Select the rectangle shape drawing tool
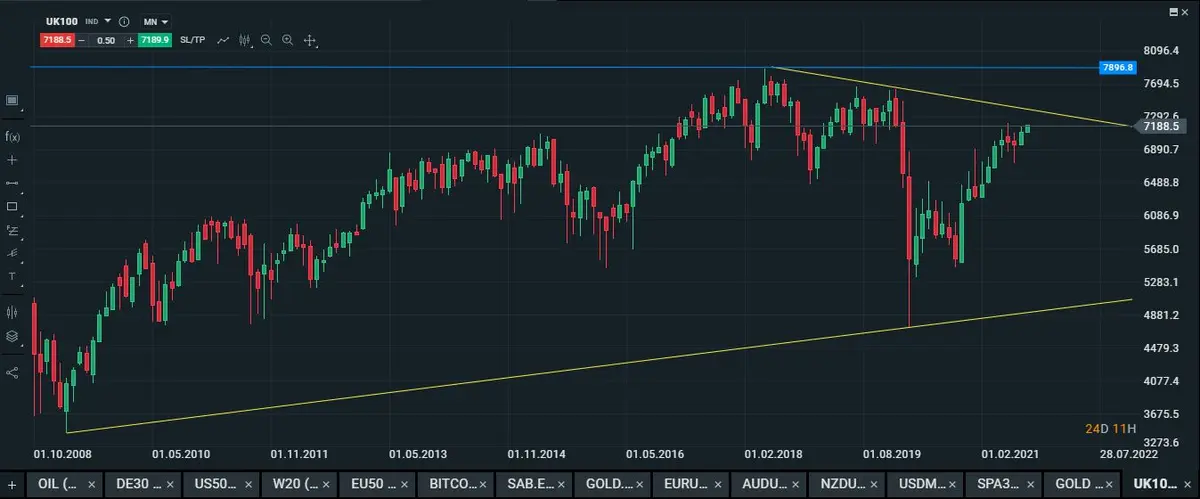 13,206
